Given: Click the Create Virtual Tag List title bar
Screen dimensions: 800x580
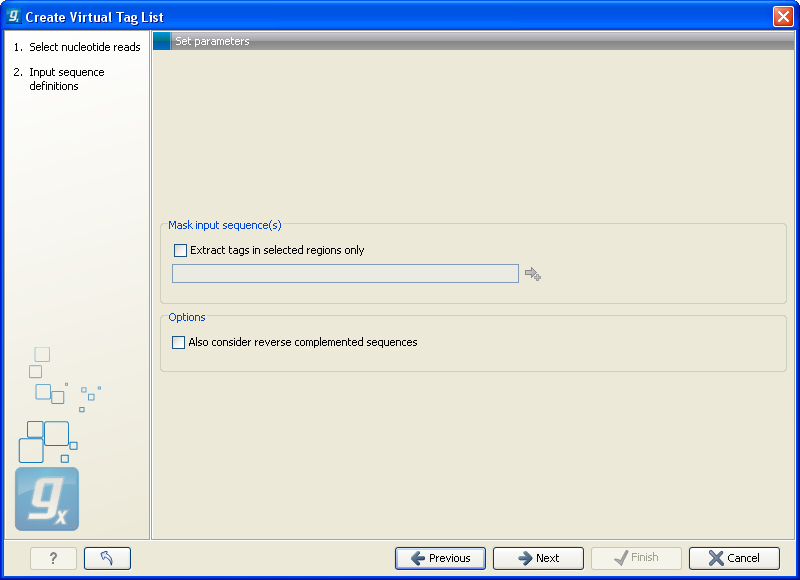Looking at the screenshot, I should [x=400, y=17].
